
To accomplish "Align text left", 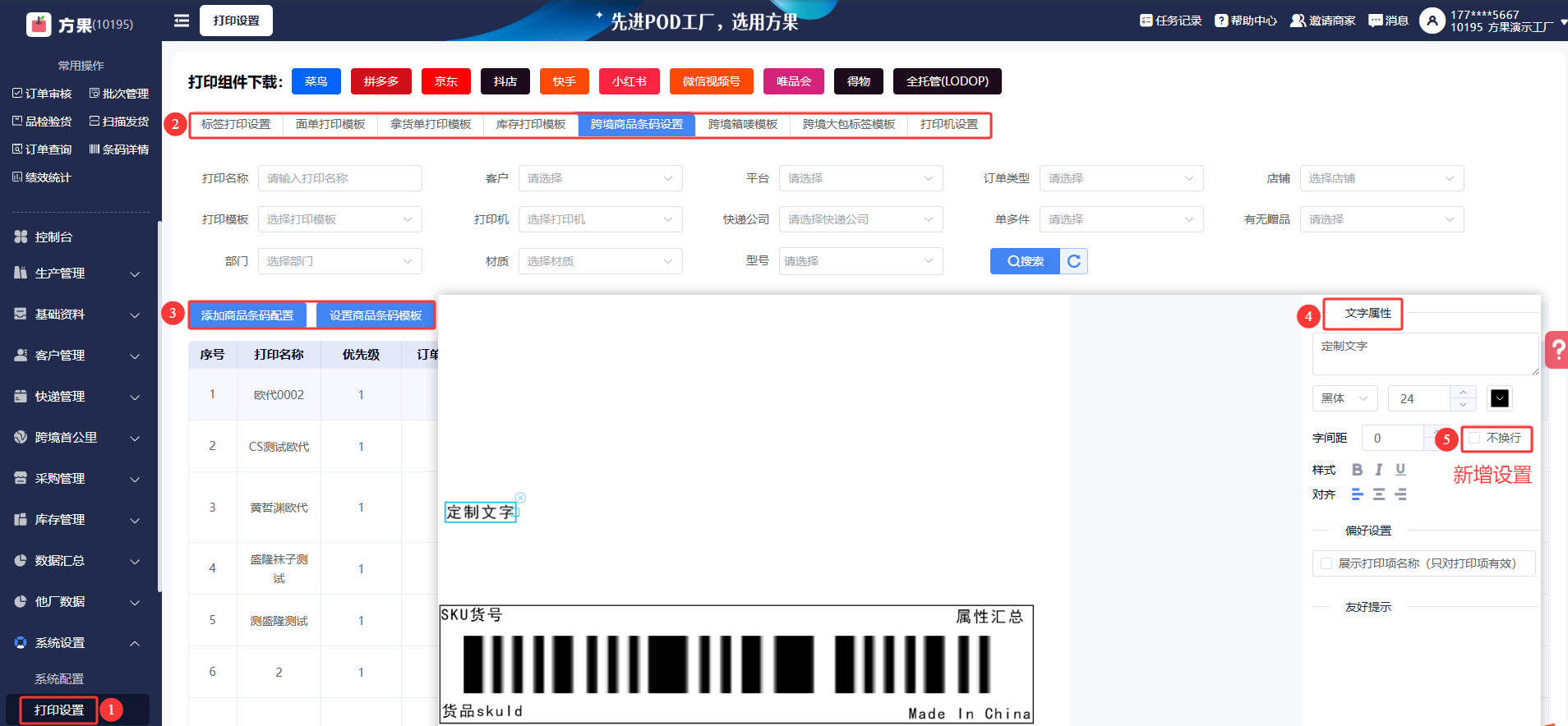I will (1357, 494).
